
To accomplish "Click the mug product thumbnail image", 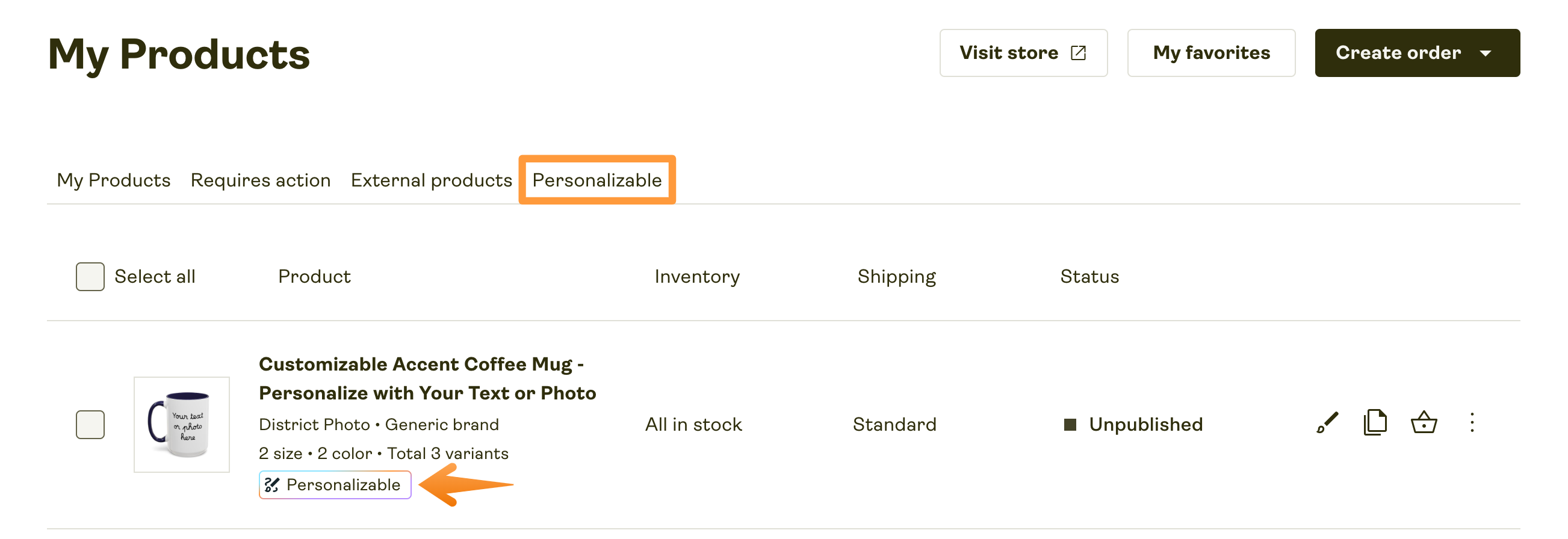I will click(181, 424).
